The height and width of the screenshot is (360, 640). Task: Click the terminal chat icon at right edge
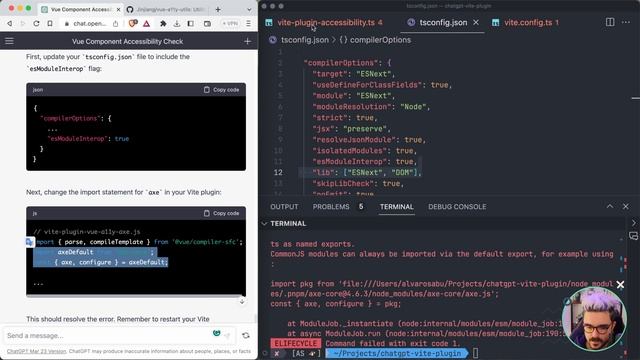pos(633,236)
